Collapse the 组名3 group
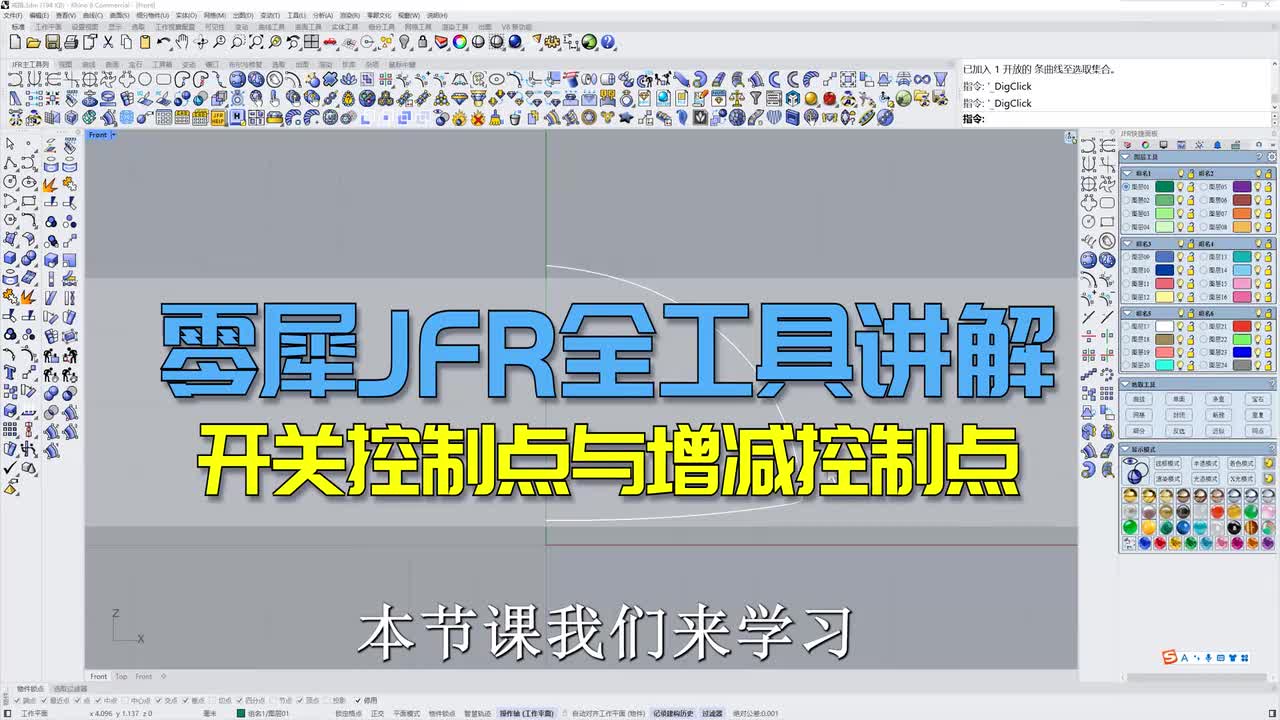The width and height of the screenshot is (1280, 720). [x=1128, y=243]
